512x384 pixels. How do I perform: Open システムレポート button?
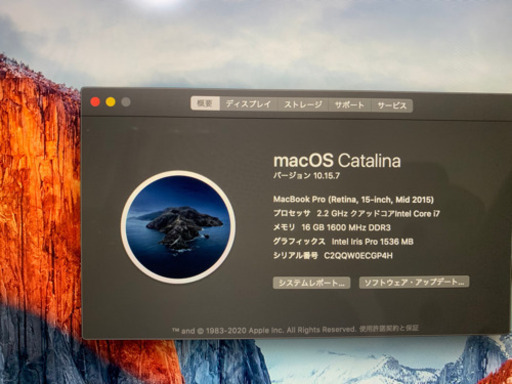[311, 283]
